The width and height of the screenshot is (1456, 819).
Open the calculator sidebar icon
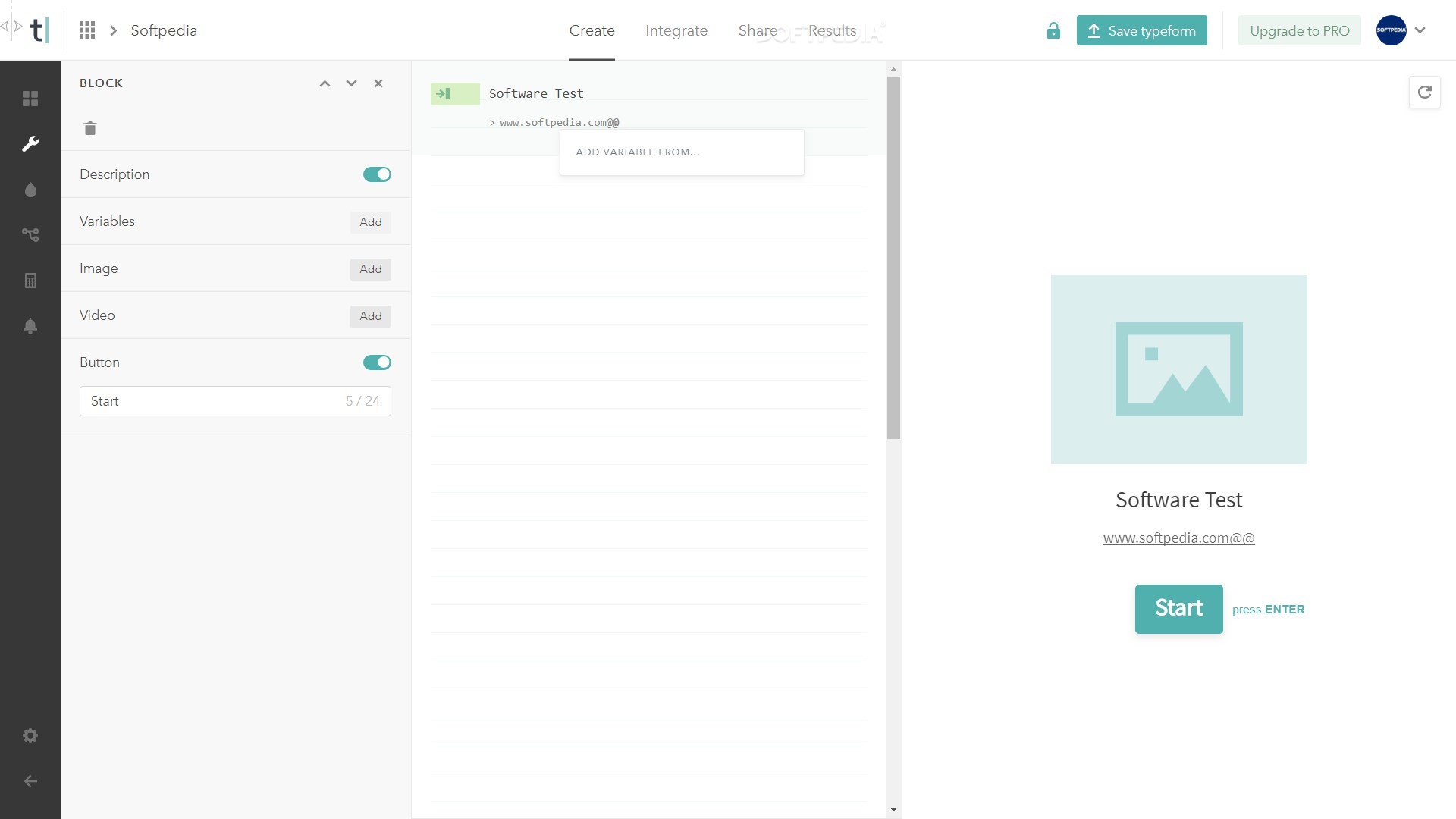point(30,281)
